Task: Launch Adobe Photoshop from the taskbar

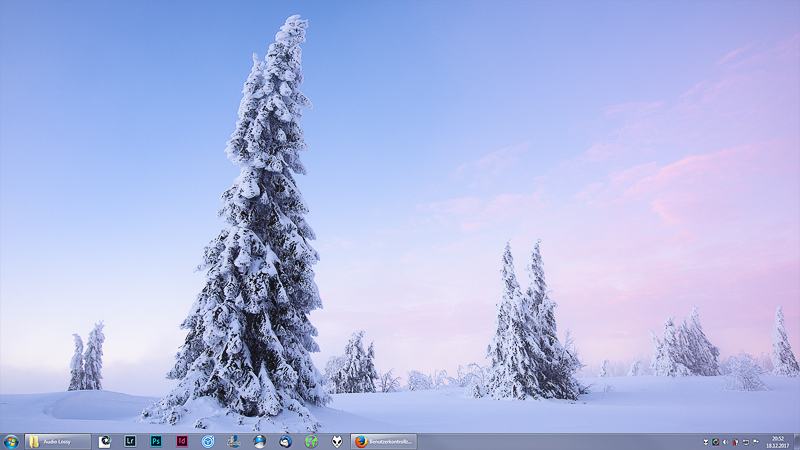Action: coord(156,441)
